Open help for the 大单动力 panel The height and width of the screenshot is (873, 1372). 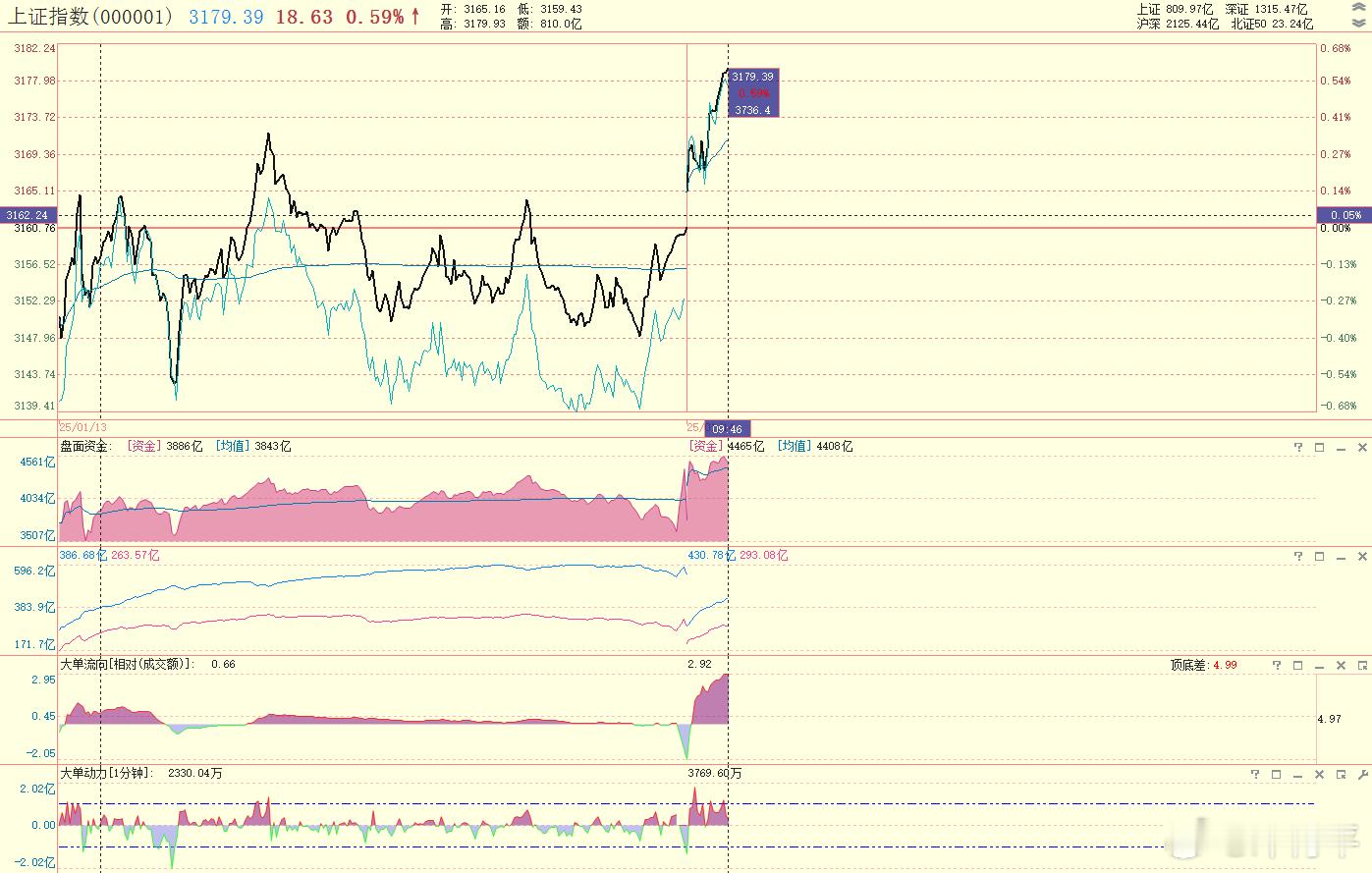[x=1255, y=774]
